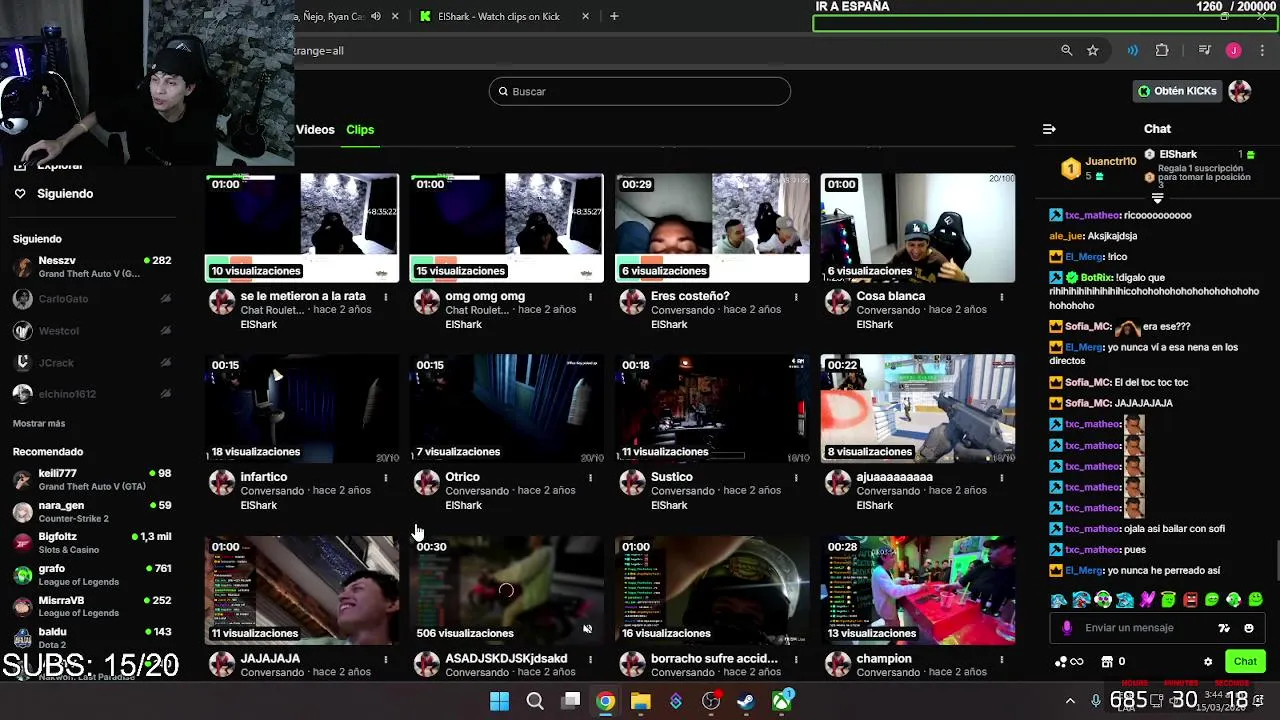Insert the pink X emote
The height and width of the screenshot is (720, 1280).
point(1146,600)
